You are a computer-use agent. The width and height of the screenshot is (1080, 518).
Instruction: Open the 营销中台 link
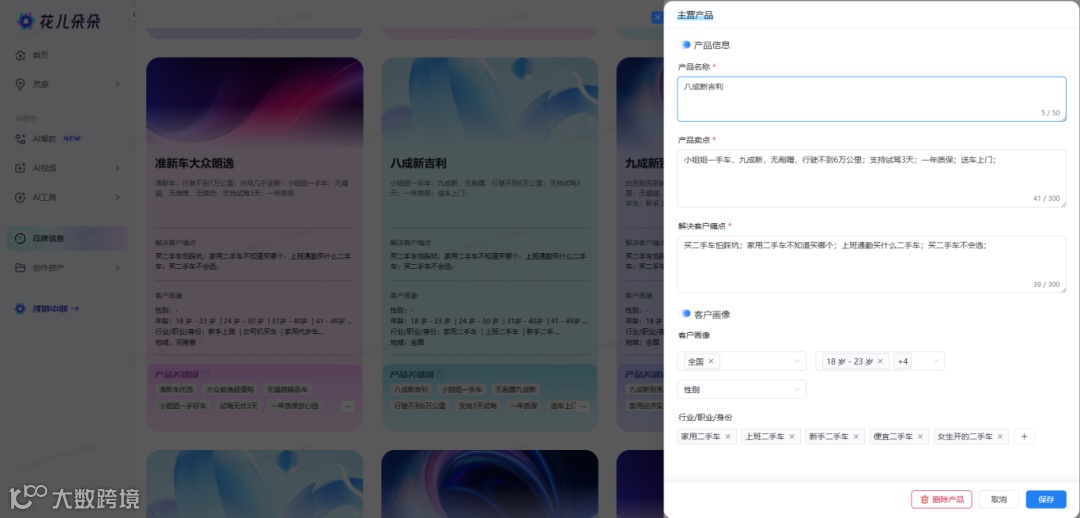[x=48, y=309]
